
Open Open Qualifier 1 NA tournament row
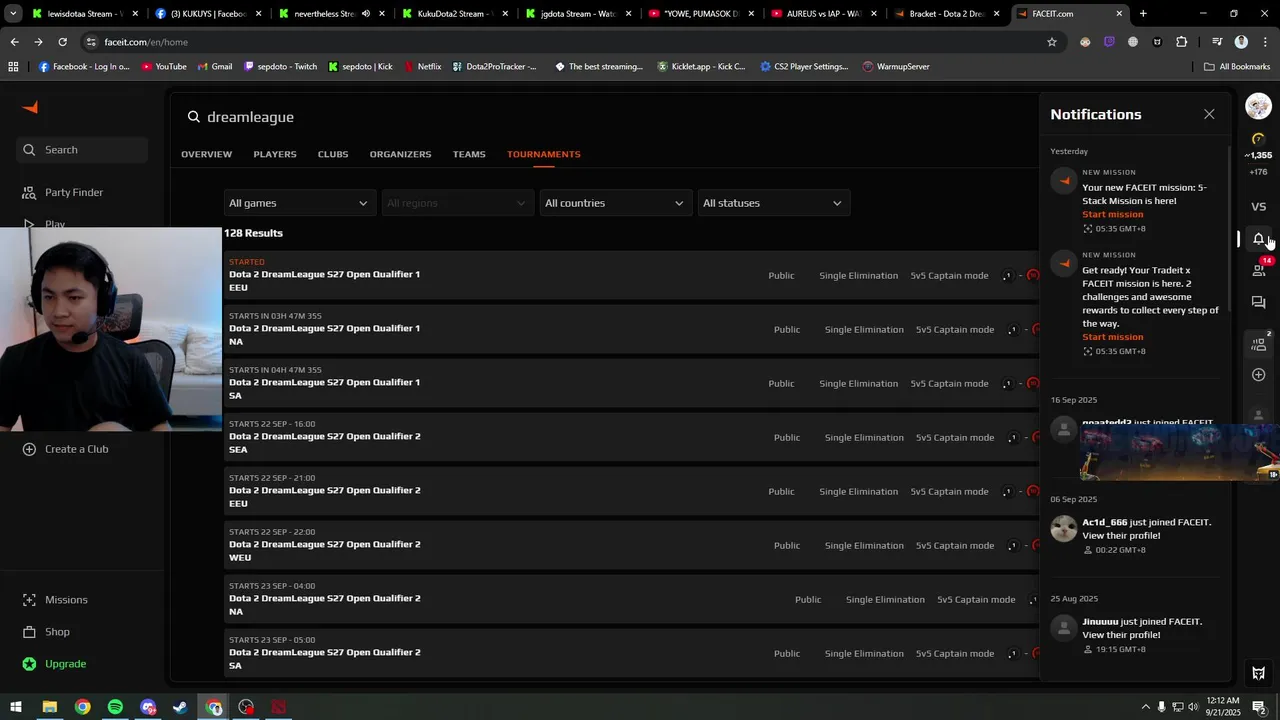(x=632, y=329)
